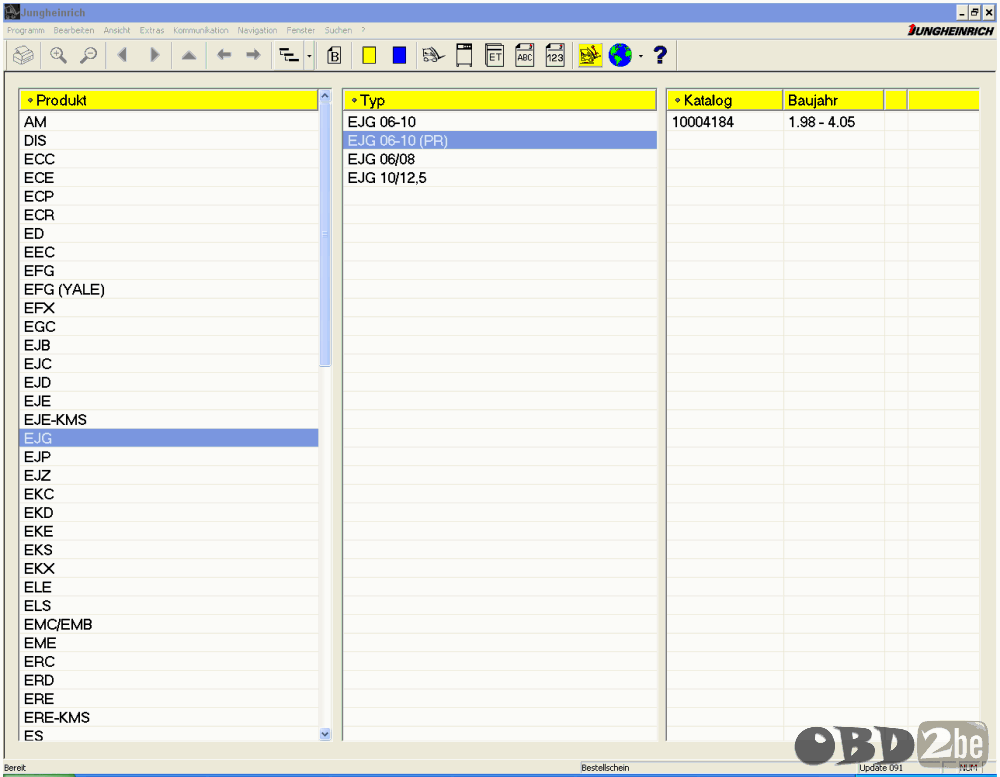Click the print icon in the toolbar
Screen dimensions: 1000x777
[23, 56]
